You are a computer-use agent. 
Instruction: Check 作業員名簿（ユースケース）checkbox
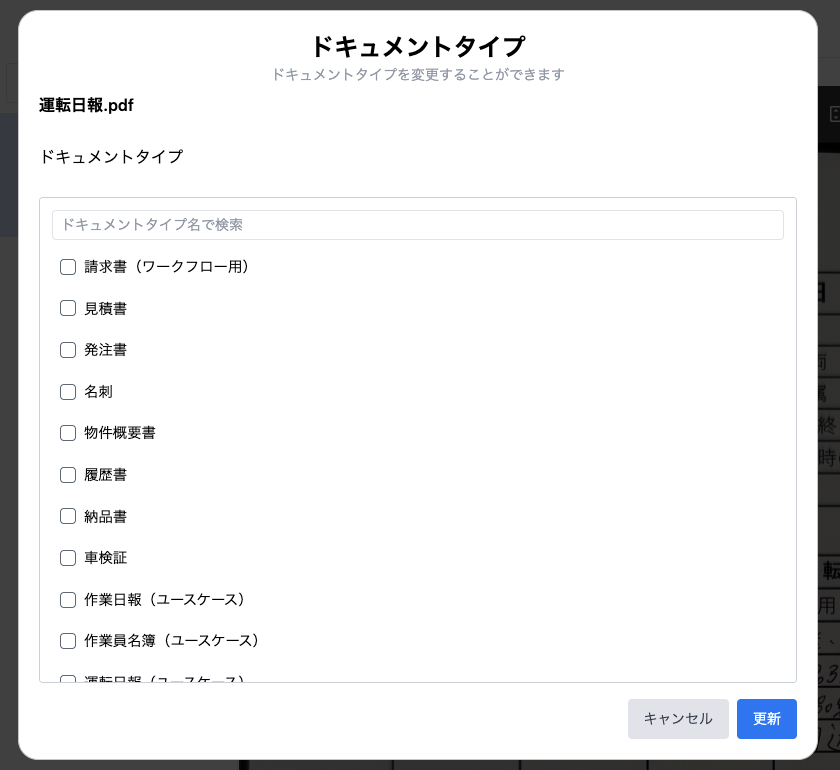tap(68, 641)
